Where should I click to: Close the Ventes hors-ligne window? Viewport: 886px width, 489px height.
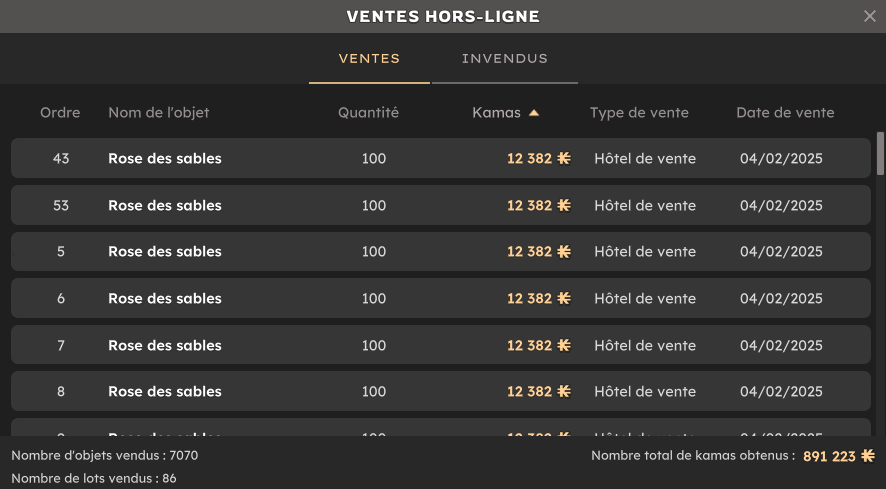(x=869, y=16)
